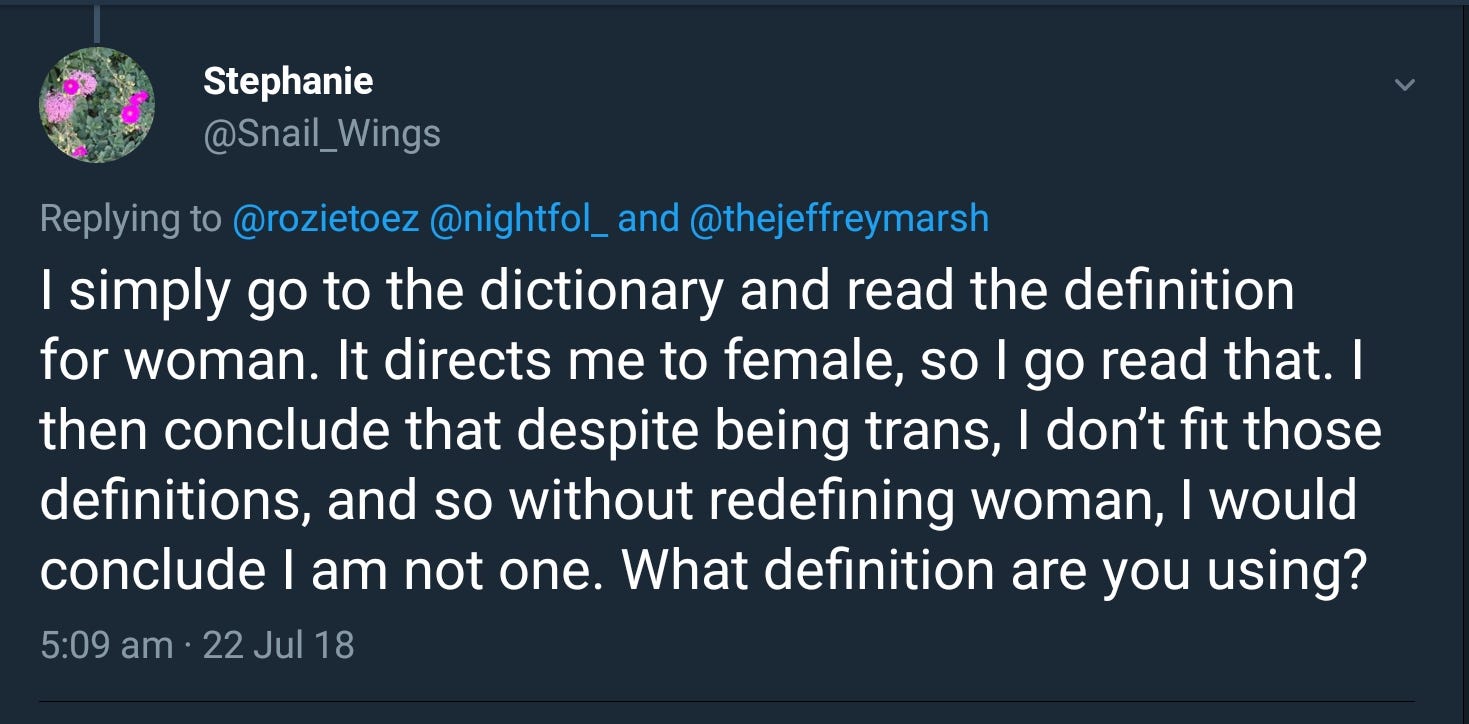Click the "Replying to" label
Image resolution: width=1469 pixels, height=724 pixels.
pos(130,218)
